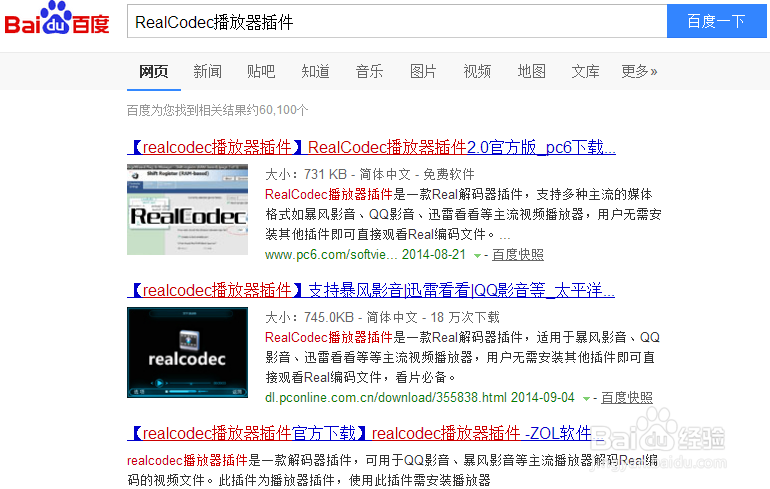Open the 视频 tab
The width and height of the screenshot is (770, 489).
pos(477,72)
